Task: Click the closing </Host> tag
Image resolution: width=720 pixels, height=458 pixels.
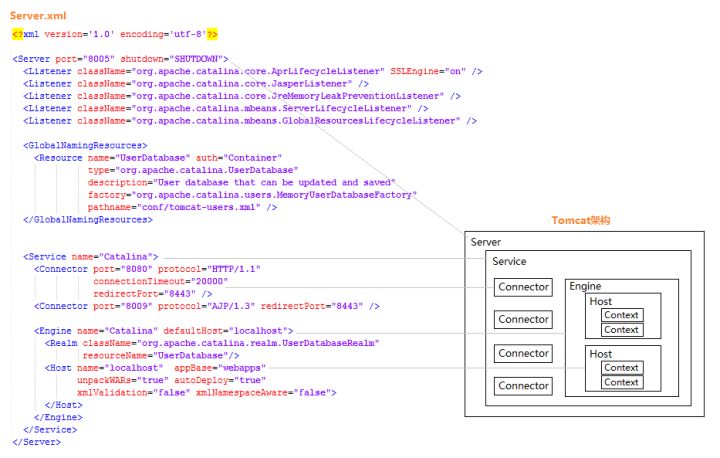Action: point(63,406)
